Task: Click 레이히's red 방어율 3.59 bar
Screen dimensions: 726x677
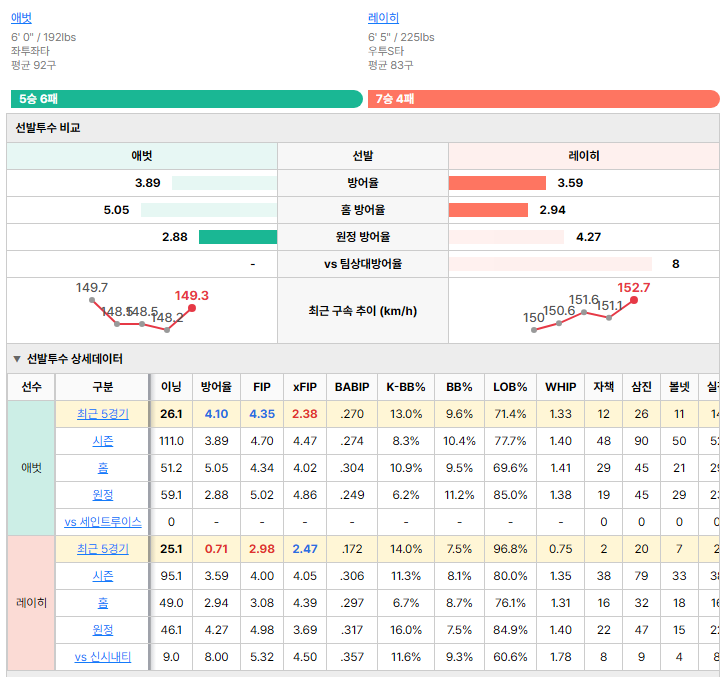Action: 497,183
